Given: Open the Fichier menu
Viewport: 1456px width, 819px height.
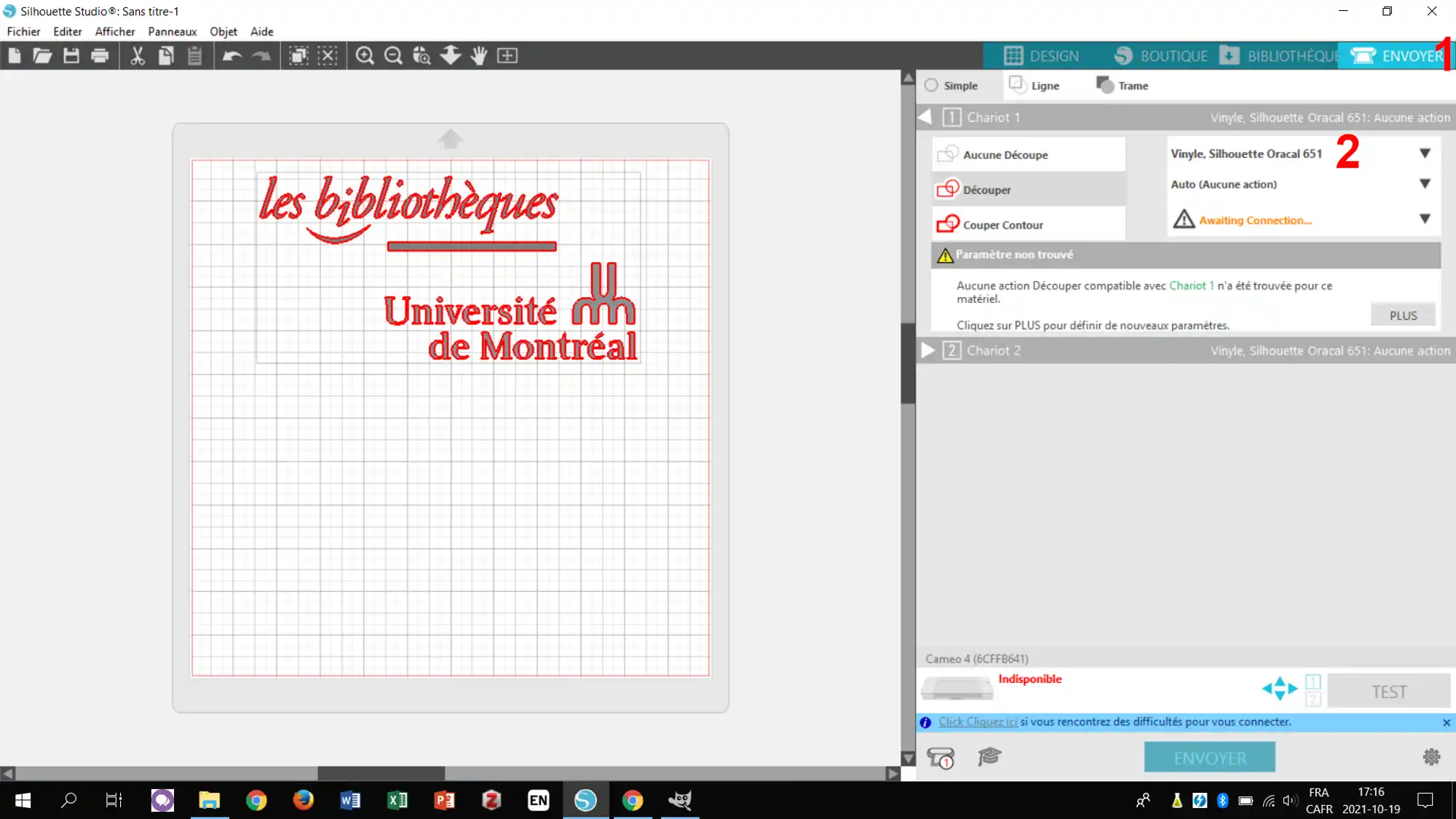Looking at the screenshot, I should 23,31.
